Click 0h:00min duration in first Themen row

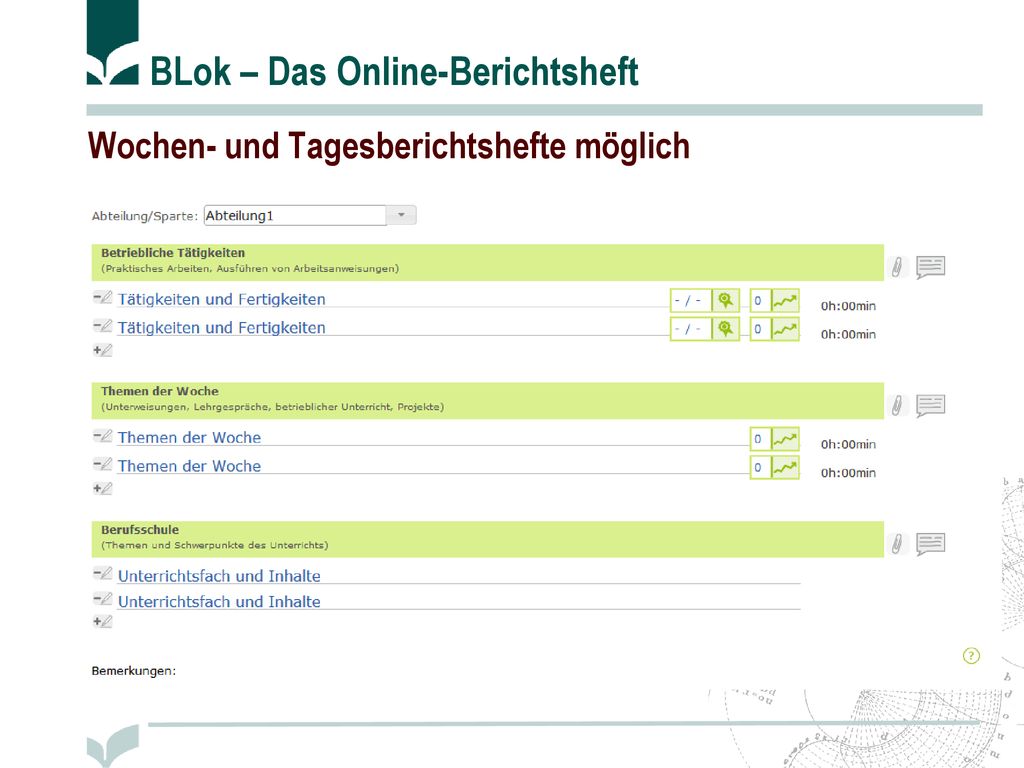pyautogui.click(x=848, y=444)
